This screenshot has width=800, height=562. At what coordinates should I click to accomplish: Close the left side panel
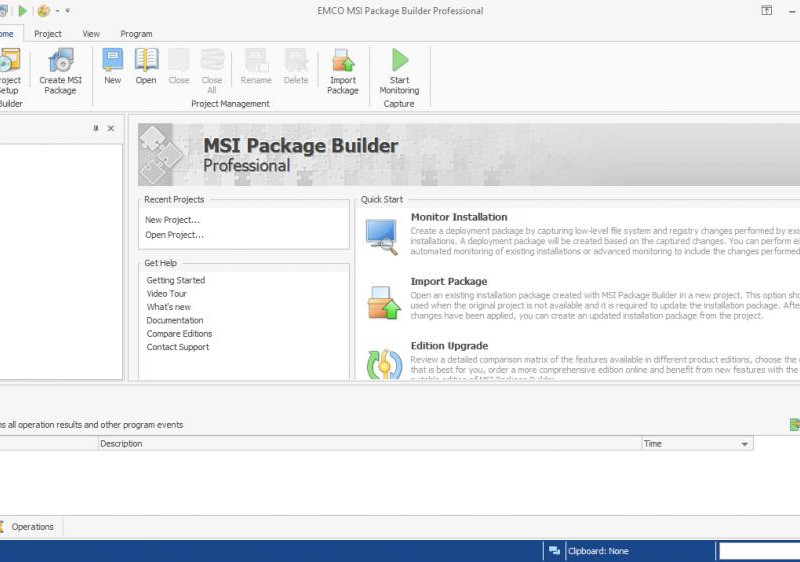(x=111, y=128)
